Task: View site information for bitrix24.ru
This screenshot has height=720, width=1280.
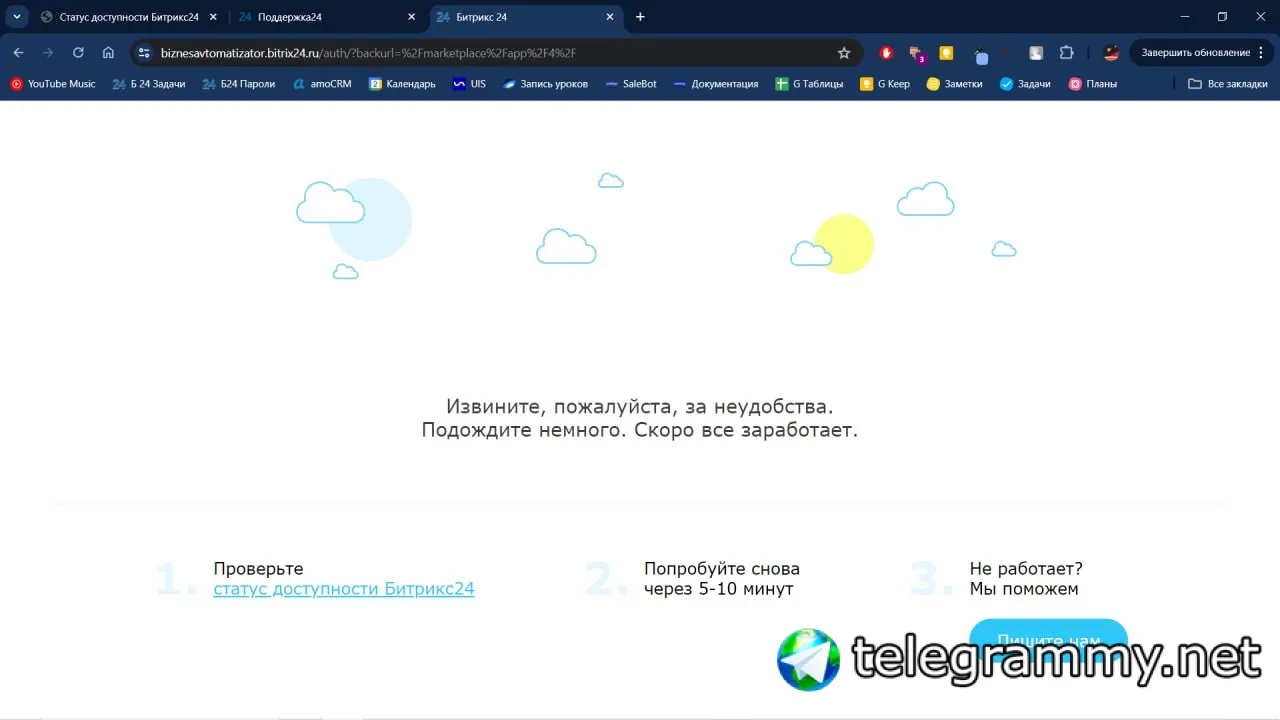Action: (x=144, y=53)
